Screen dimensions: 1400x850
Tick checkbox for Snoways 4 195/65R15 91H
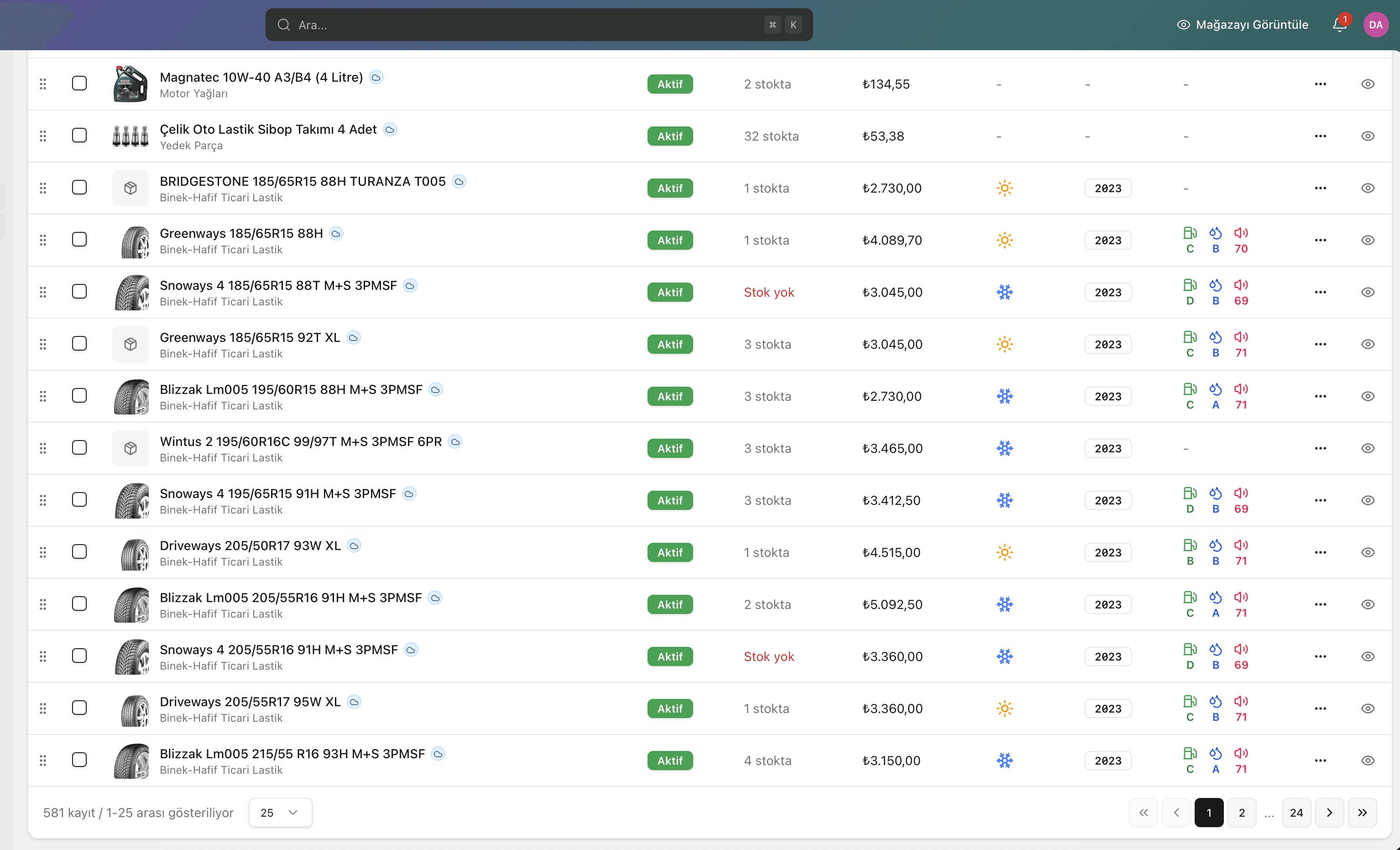79,500
